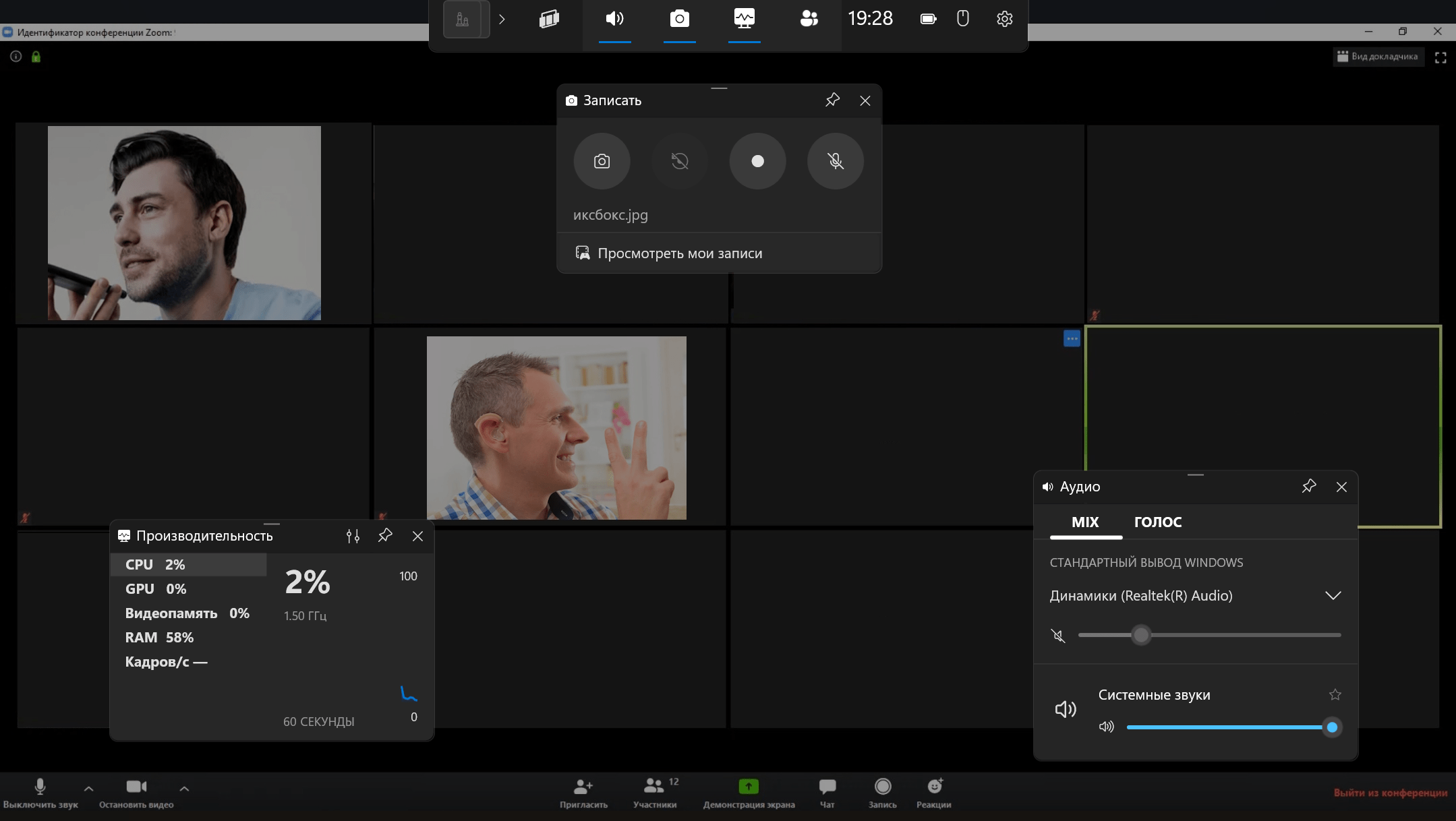Toggle the Audio widget in the Game Bar

(614, 19)
